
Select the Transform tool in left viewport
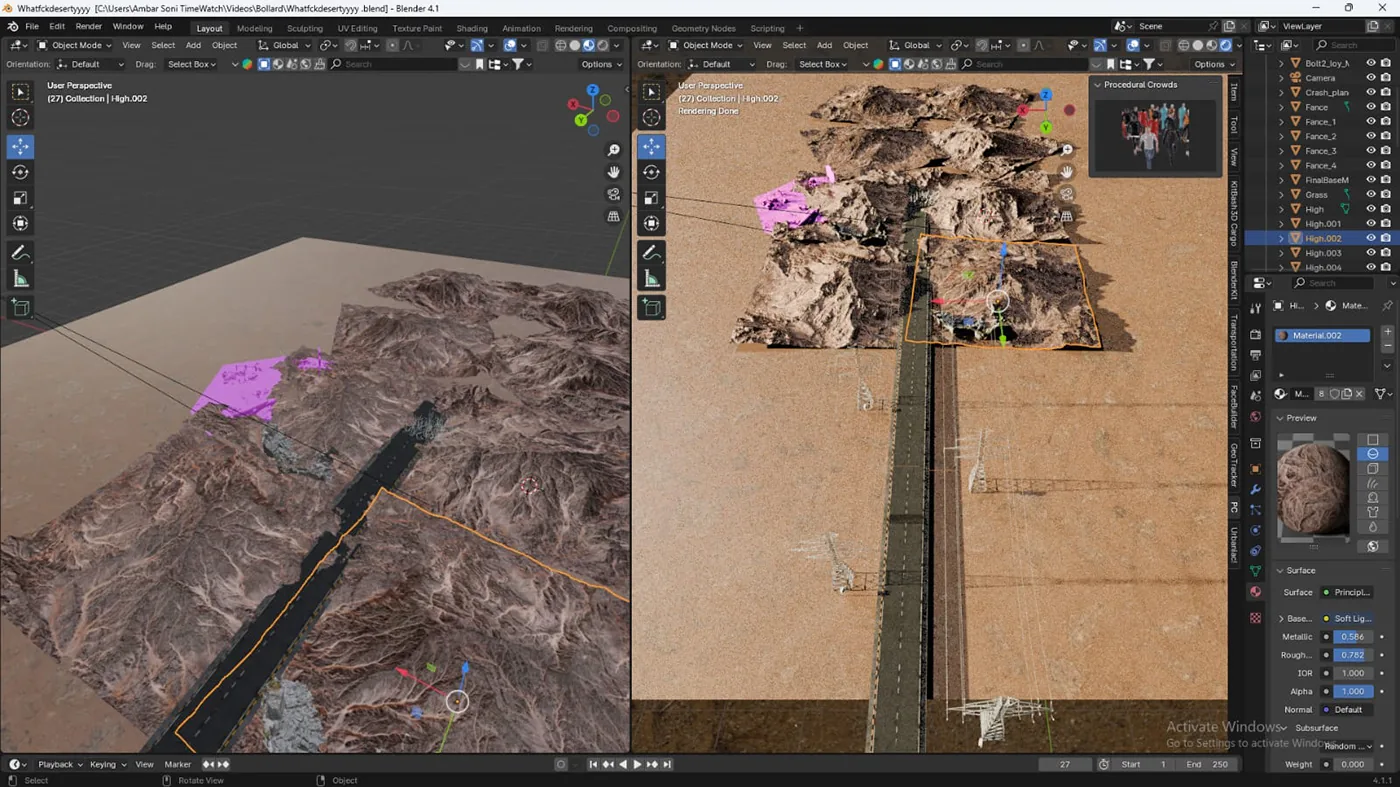point(20,223)
